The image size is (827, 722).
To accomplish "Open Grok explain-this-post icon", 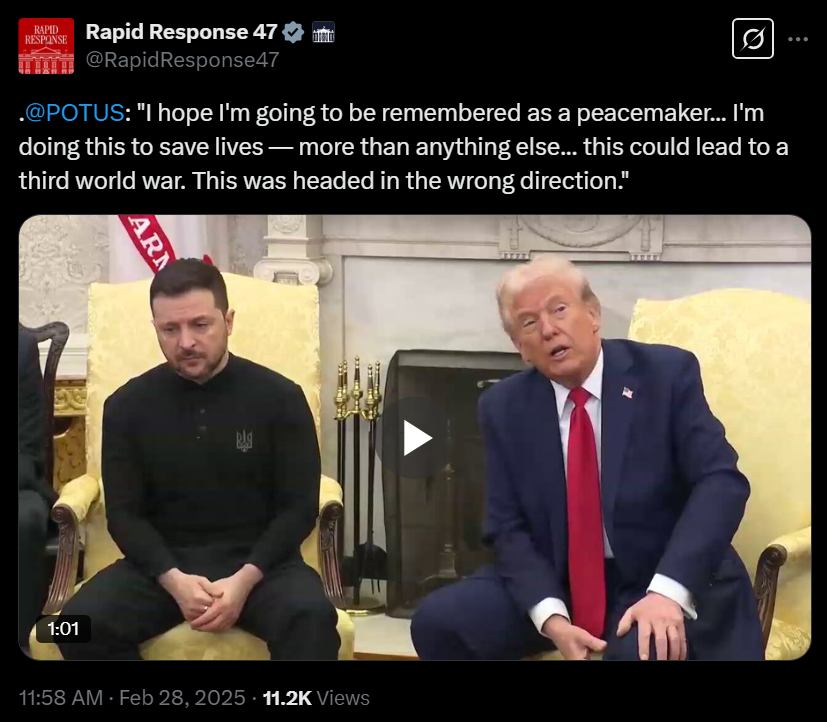I will [x=753, y=38].
